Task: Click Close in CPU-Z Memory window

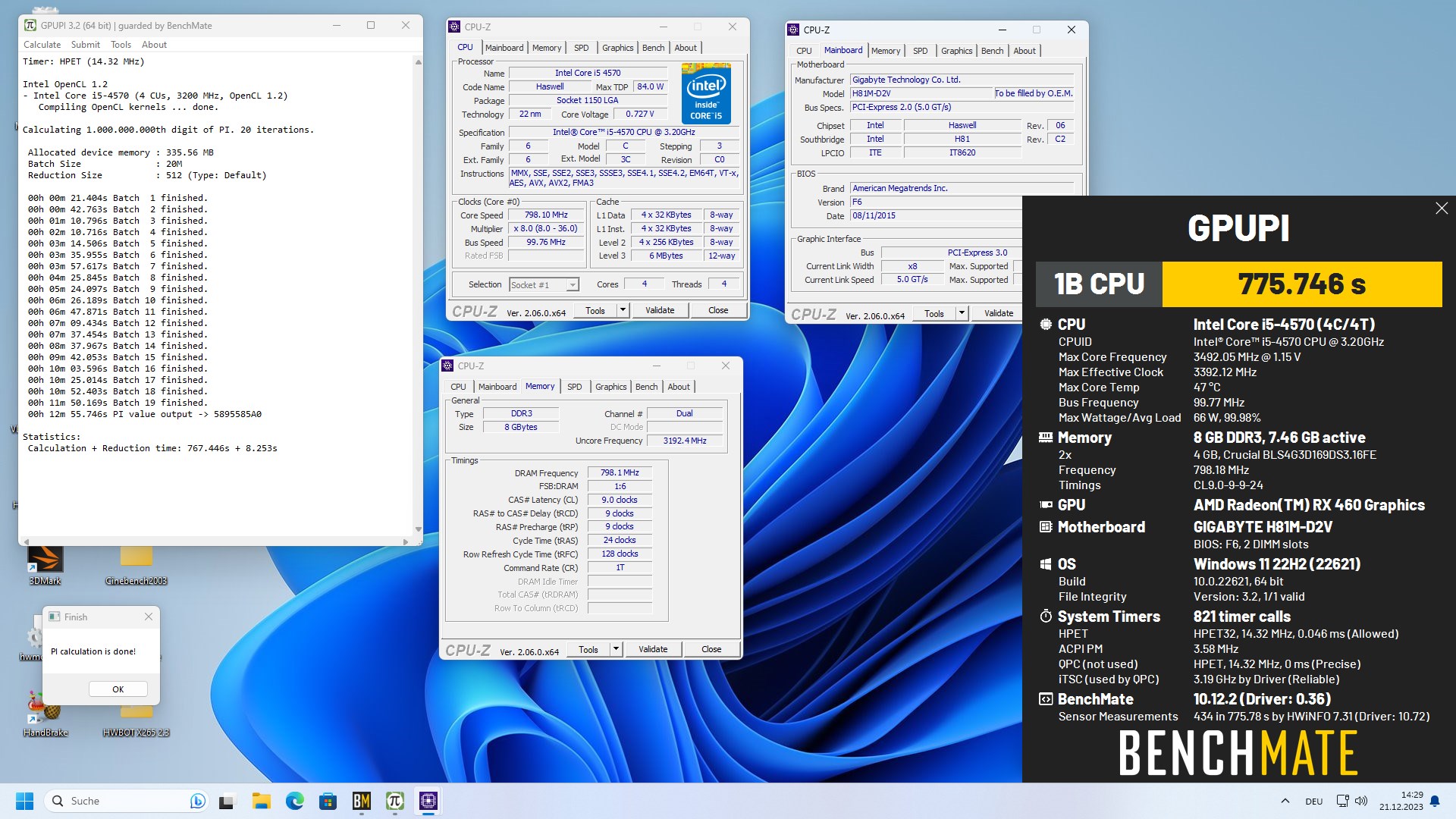Action: click(x=711, y=649)
